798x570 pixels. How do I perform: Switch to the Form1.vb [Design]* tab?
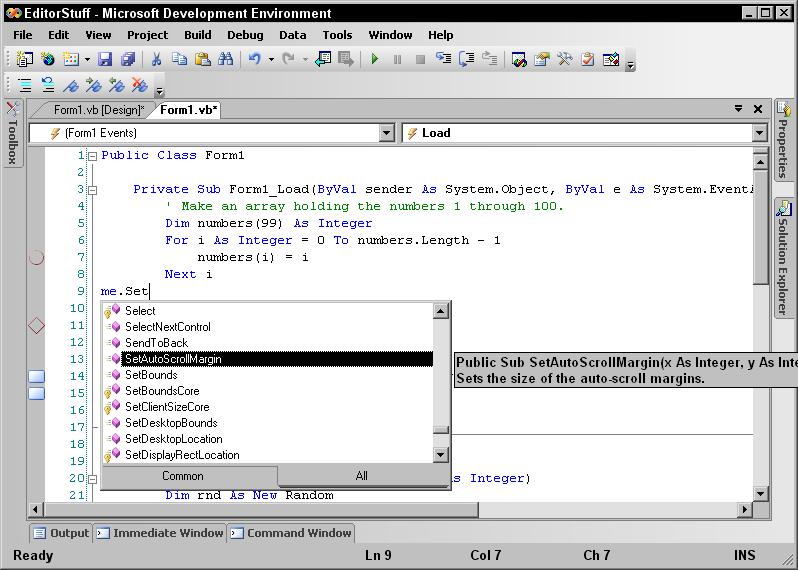point(99,110)
